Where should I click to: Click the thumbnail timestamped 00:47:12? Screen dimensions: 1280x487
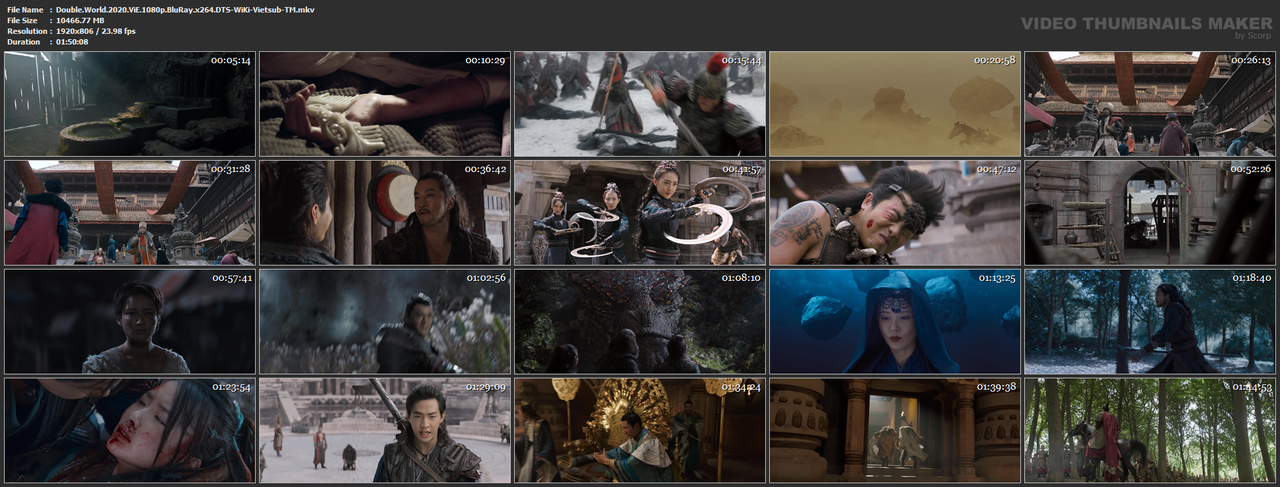895,213
